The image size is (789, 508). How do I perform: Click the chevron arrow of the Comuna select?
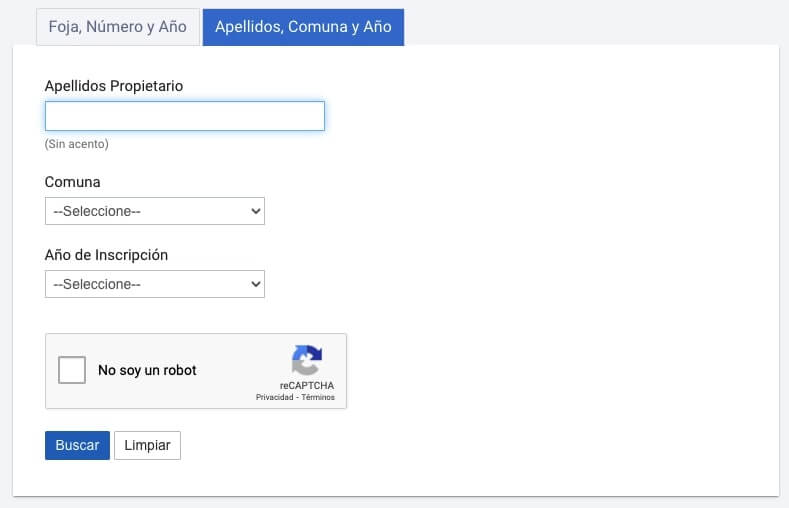pyautogui.click(x=255, y=211)
